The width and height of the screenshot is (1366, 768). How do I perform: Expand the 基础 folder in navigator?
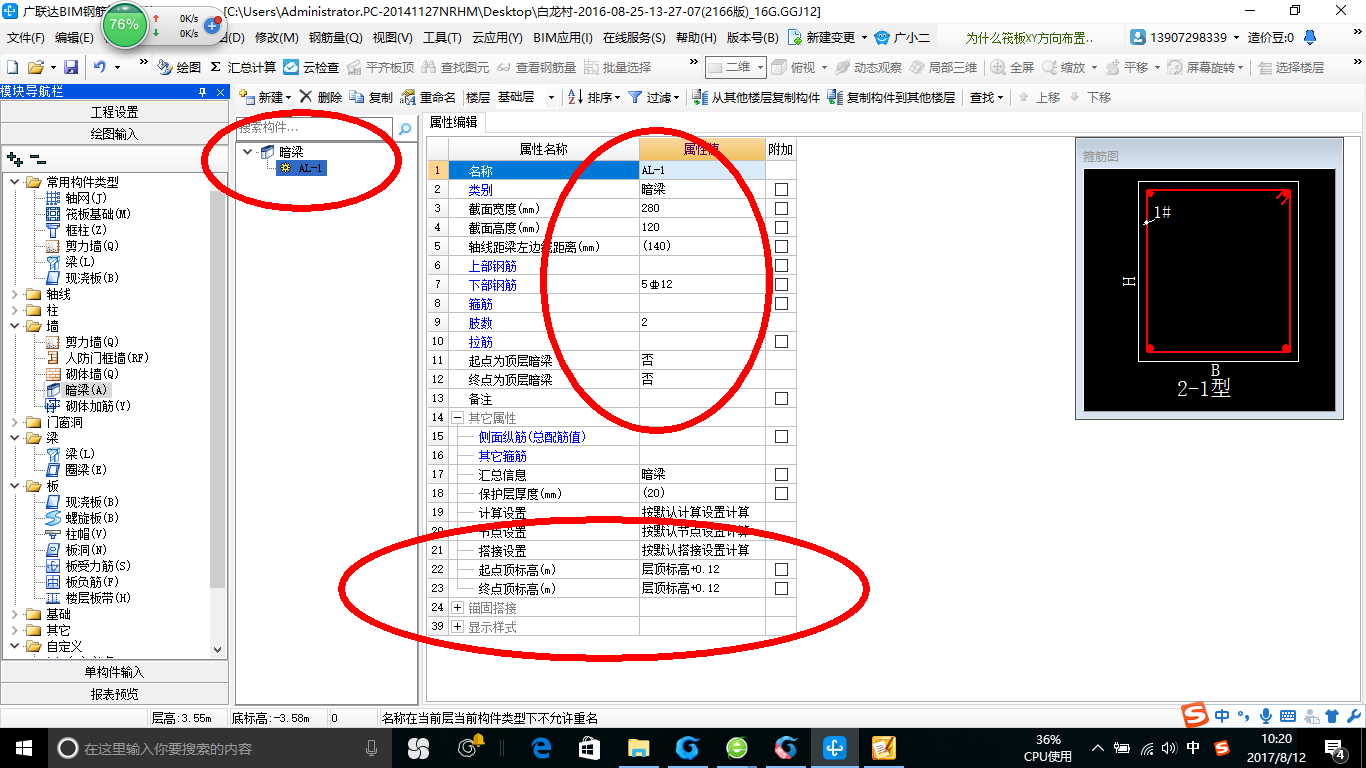tap(14, 614)
